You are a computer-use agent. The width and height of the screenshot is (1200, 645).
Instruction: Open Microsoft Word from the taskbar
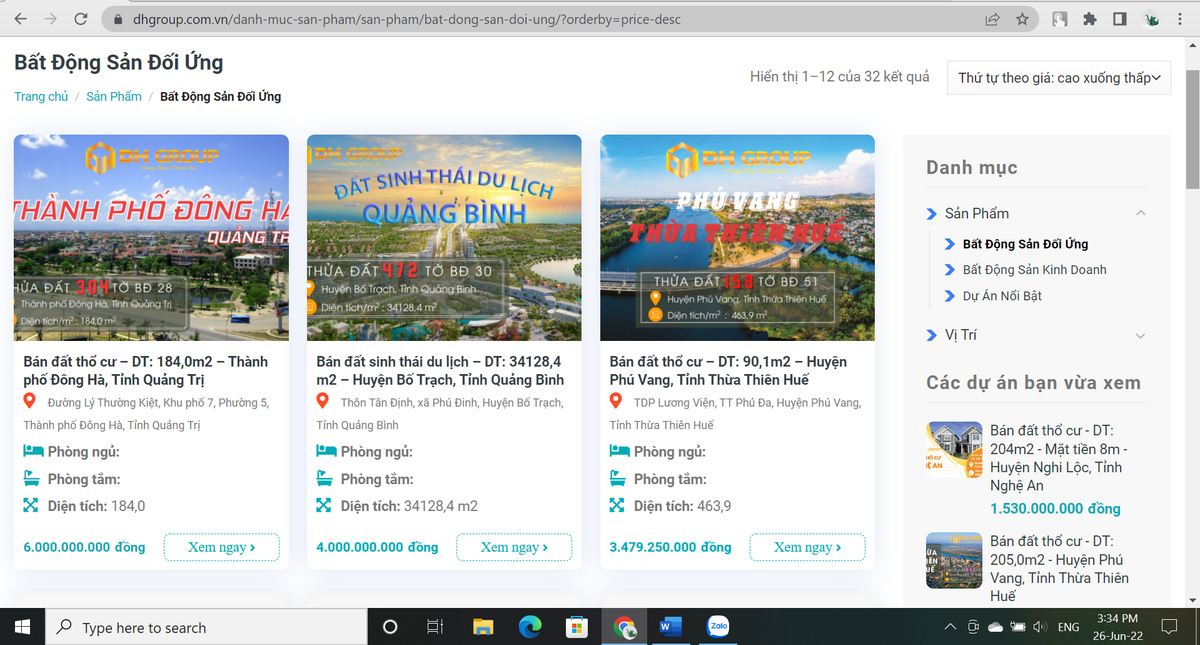669,626
